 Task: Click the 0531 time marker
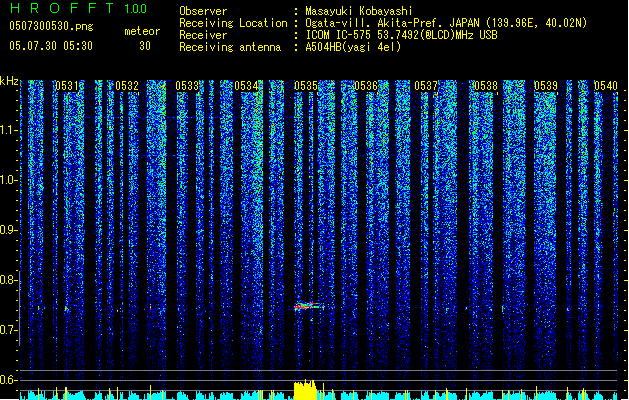tap(67, 86)
